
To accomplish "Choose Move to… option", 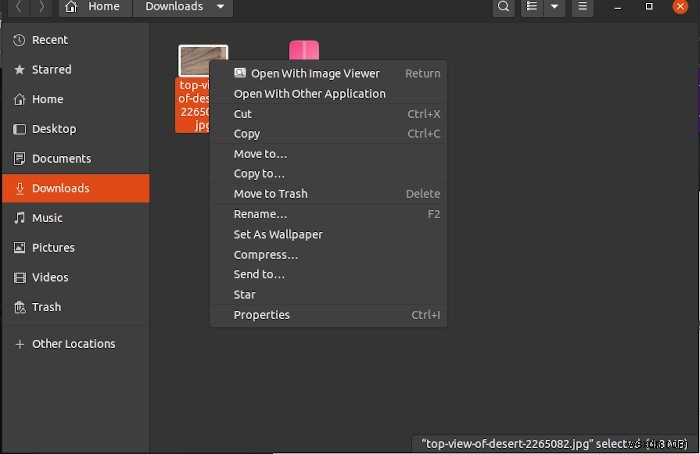I will (x=328, y=154).
